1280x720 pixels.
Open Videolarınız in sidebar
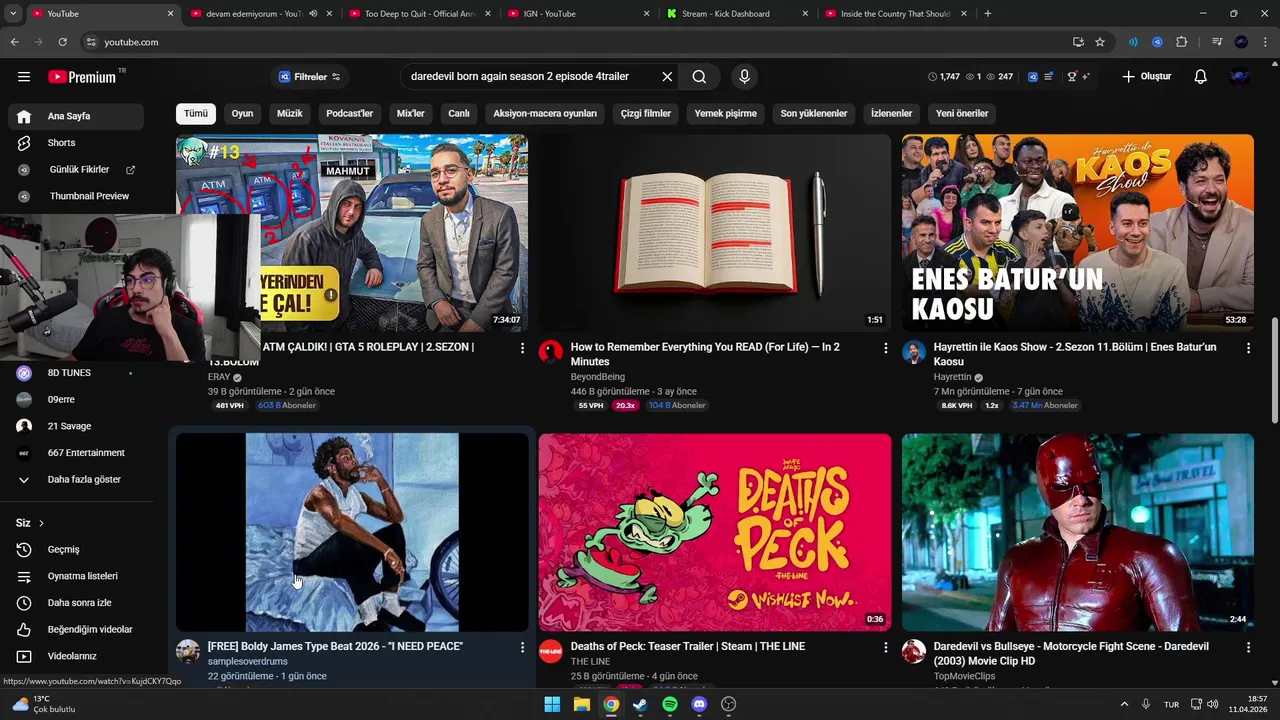(76, 656)
